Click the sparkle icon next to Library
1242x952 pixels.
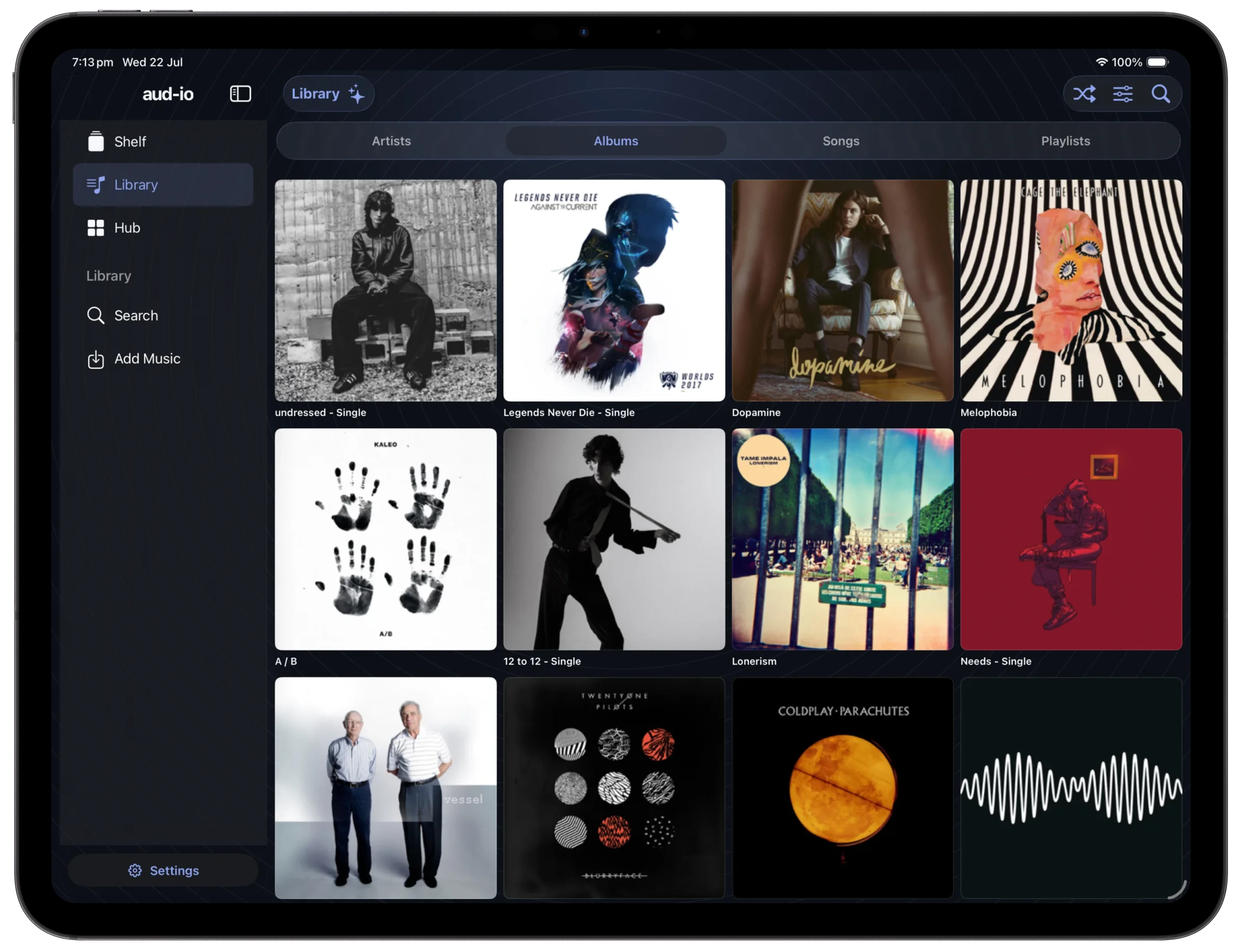(356, 94)
